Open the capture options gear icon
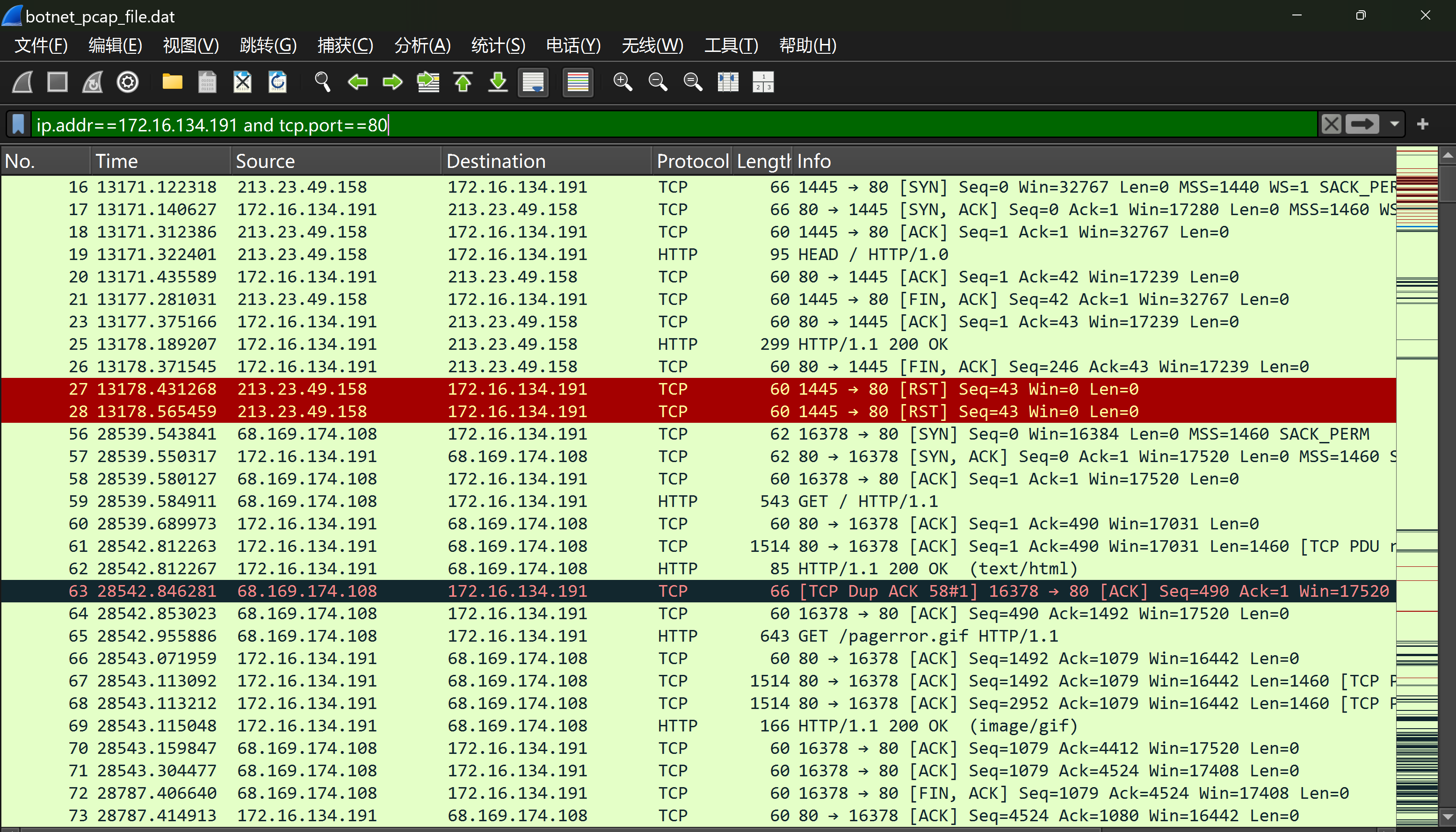Image resolution: width=1456 pixels, height=832 pixels. 127,82
